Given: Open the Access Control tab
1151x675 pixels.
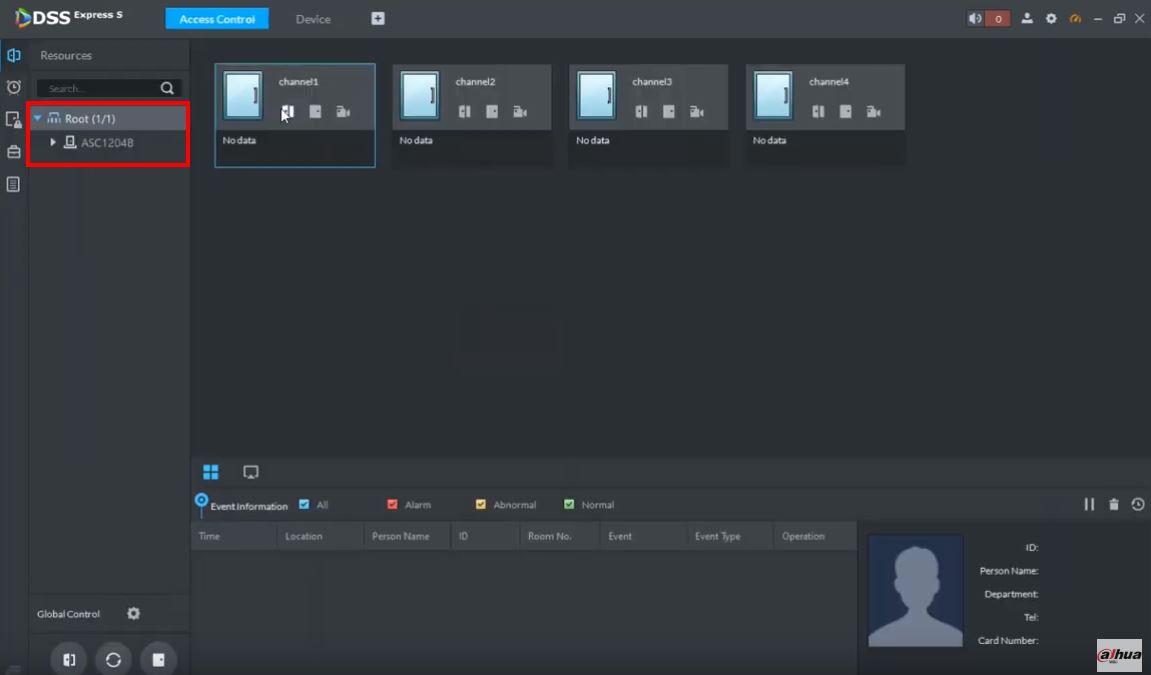Looking at the screenshot, I should (217, 19).
